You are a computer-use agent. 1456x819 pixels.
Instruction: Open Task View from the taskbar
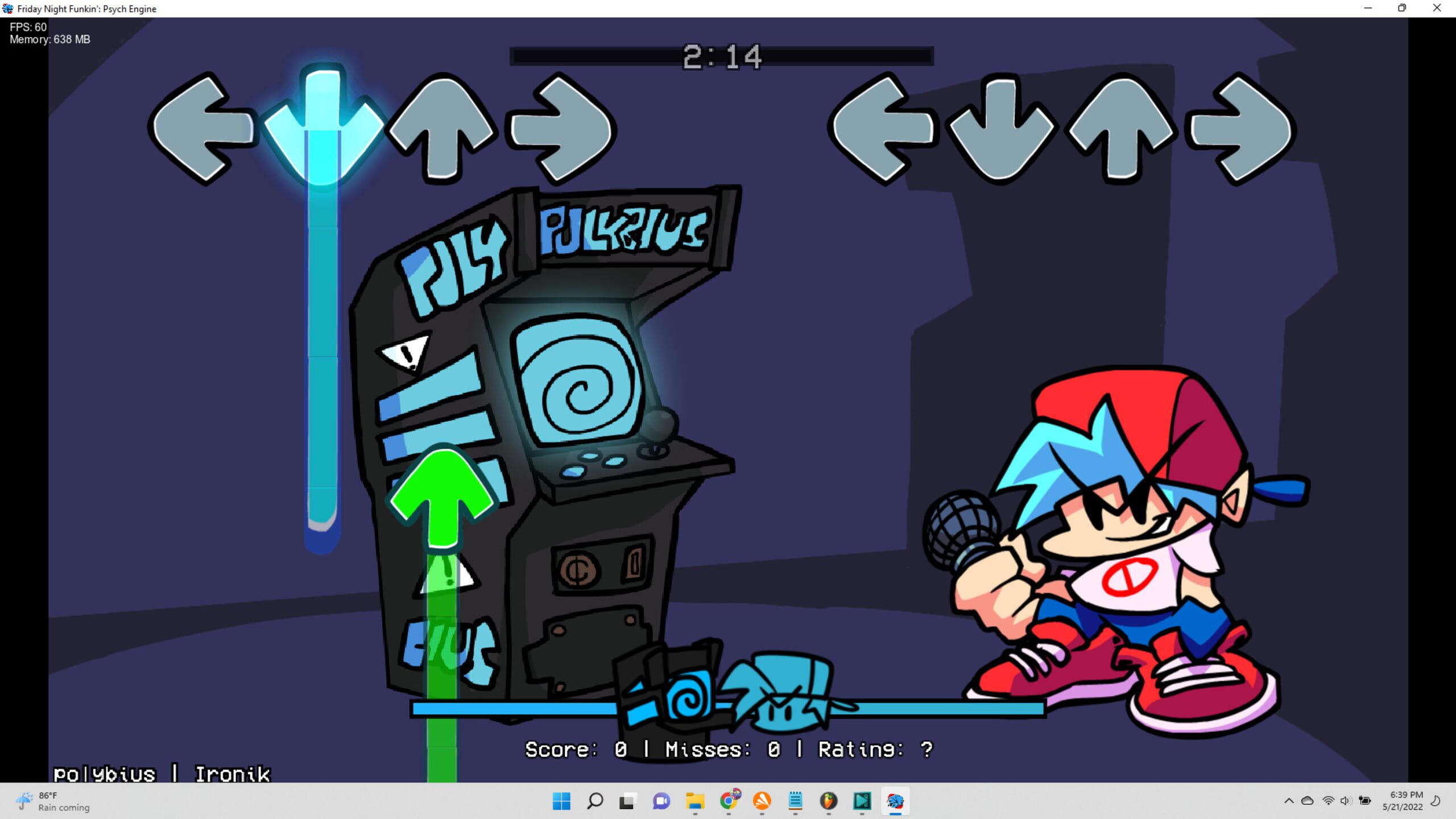627,802
